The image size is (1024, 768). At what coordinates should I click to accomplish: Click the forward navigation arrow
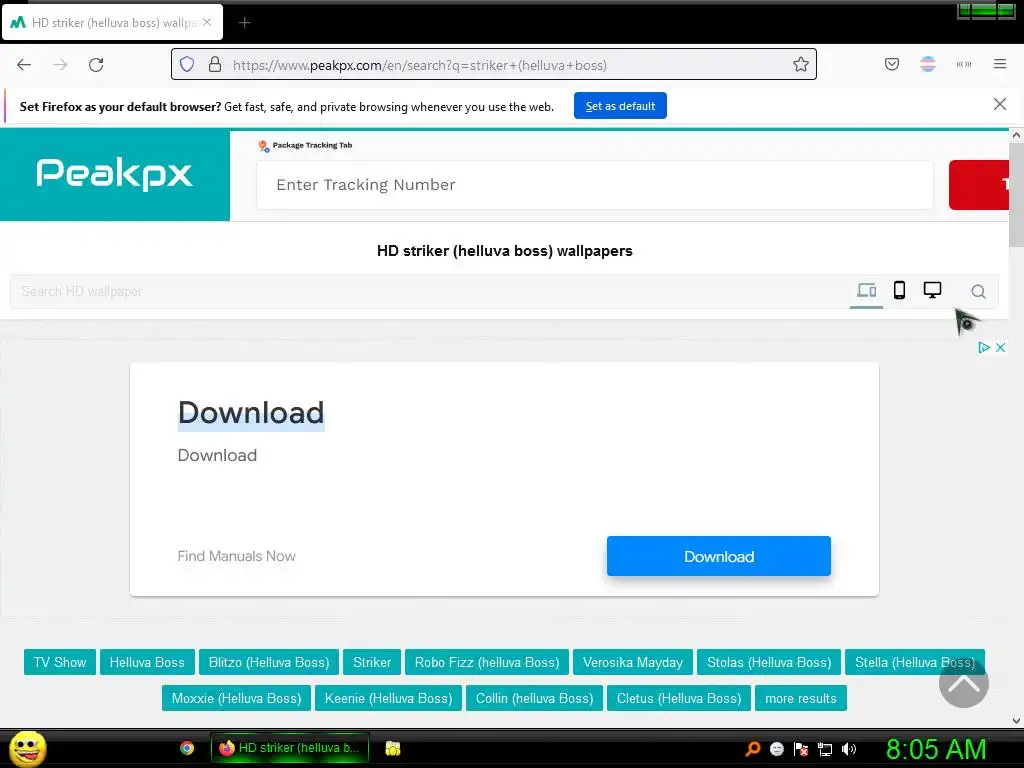click(x=60, y=65)
